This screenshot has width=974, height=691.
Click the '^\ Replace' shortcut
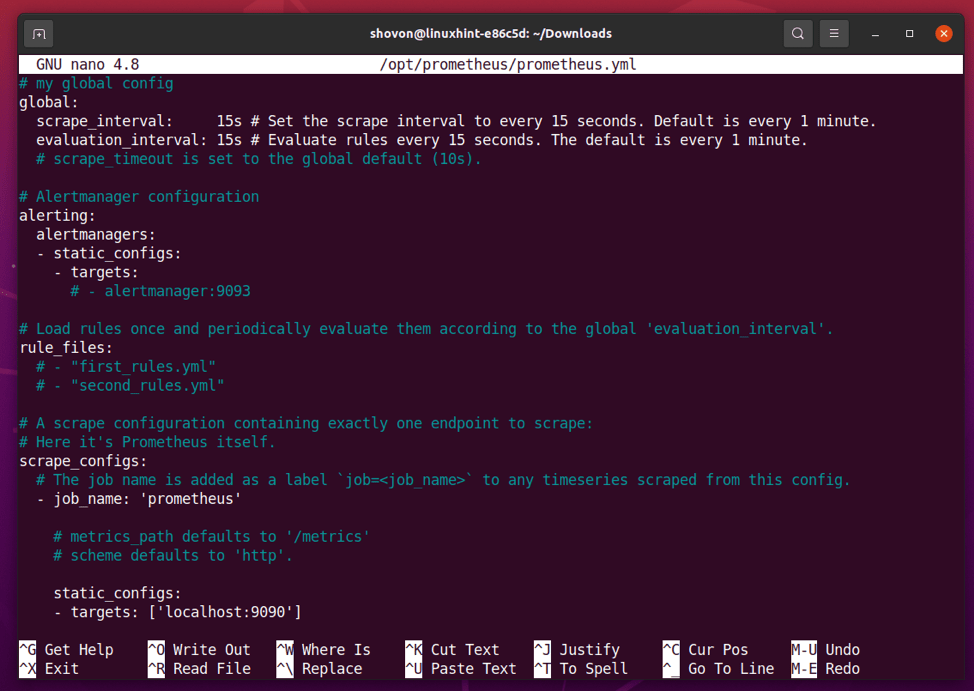click(x=319, y=669)
